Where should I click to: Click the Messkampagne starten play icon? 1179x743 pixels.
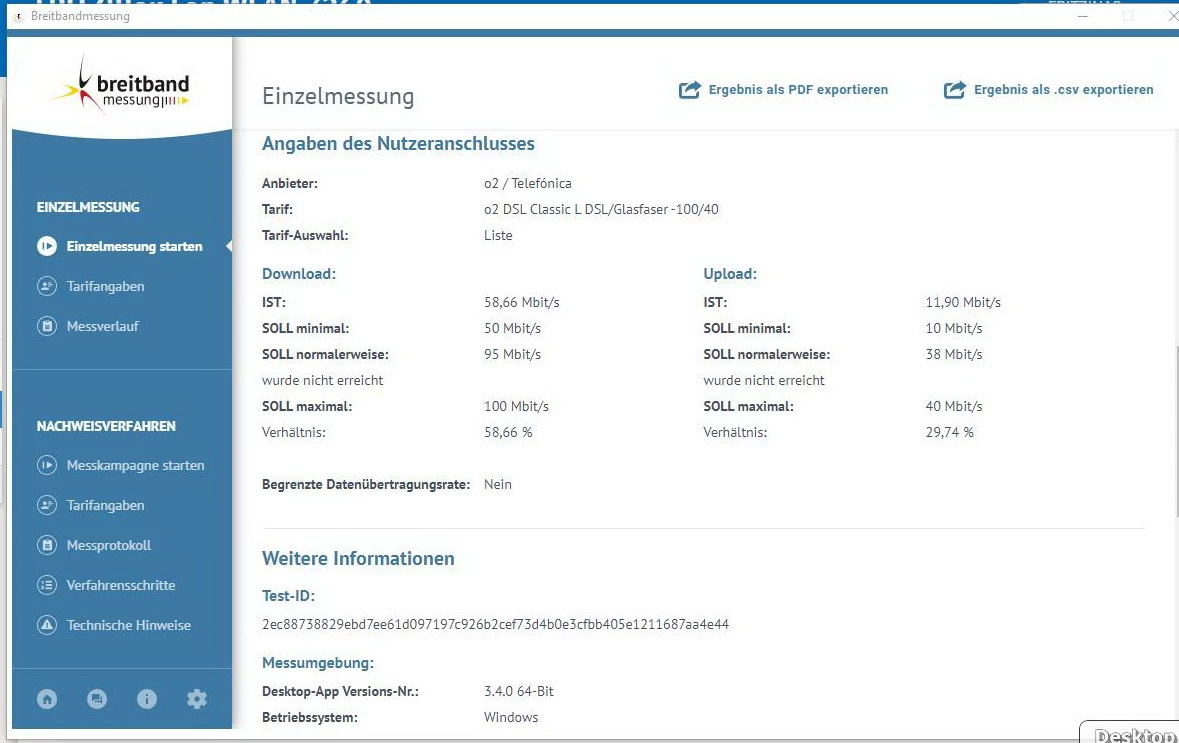coord(47,466)
